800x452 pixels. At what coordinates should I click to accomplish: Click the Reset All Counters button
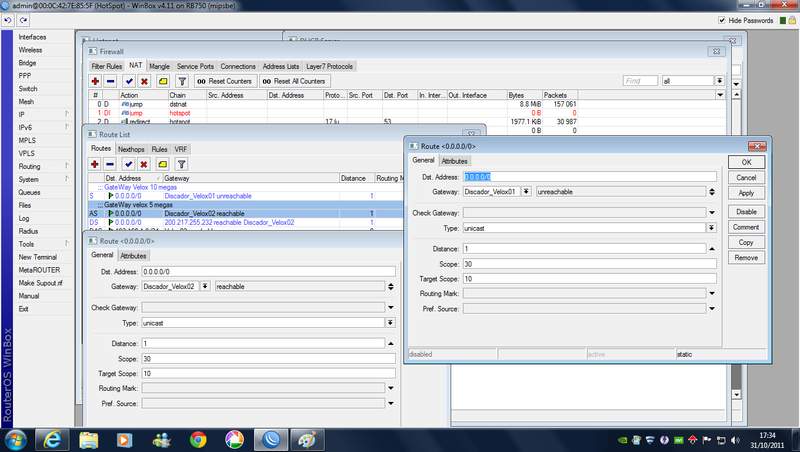(292, 80)
